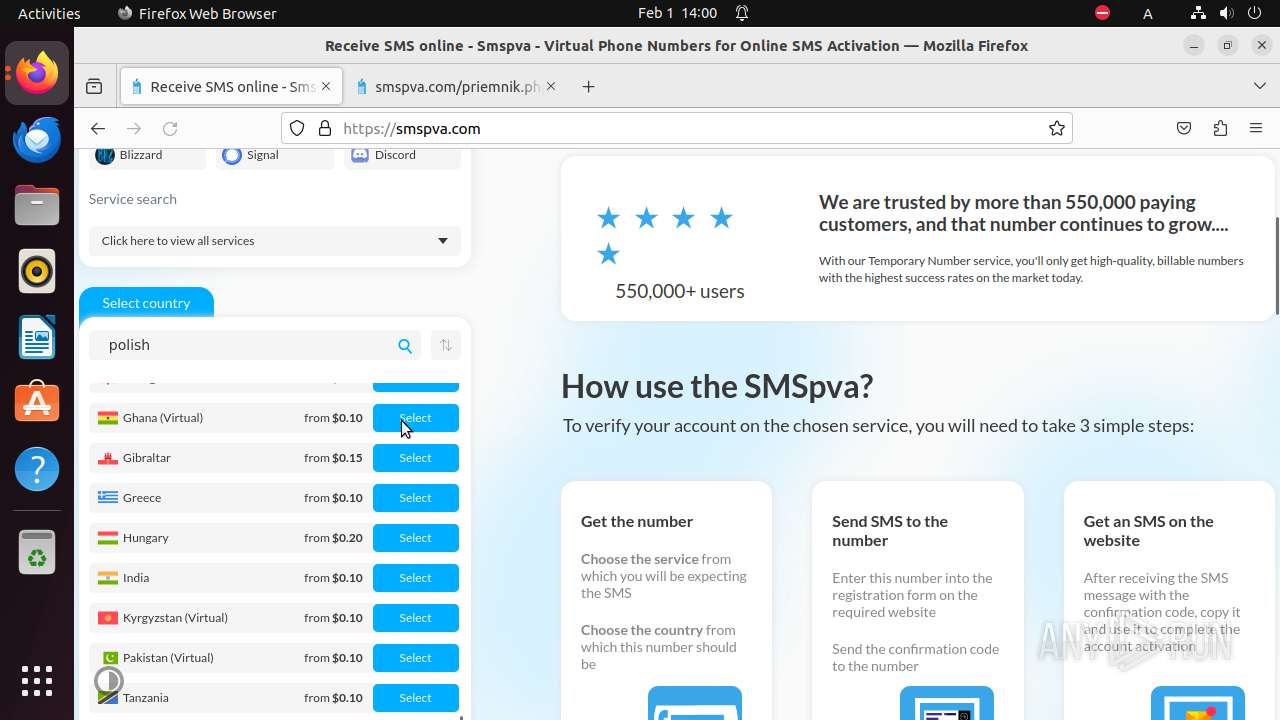
Task: Open the Activities overview
Action: (49, 13)
